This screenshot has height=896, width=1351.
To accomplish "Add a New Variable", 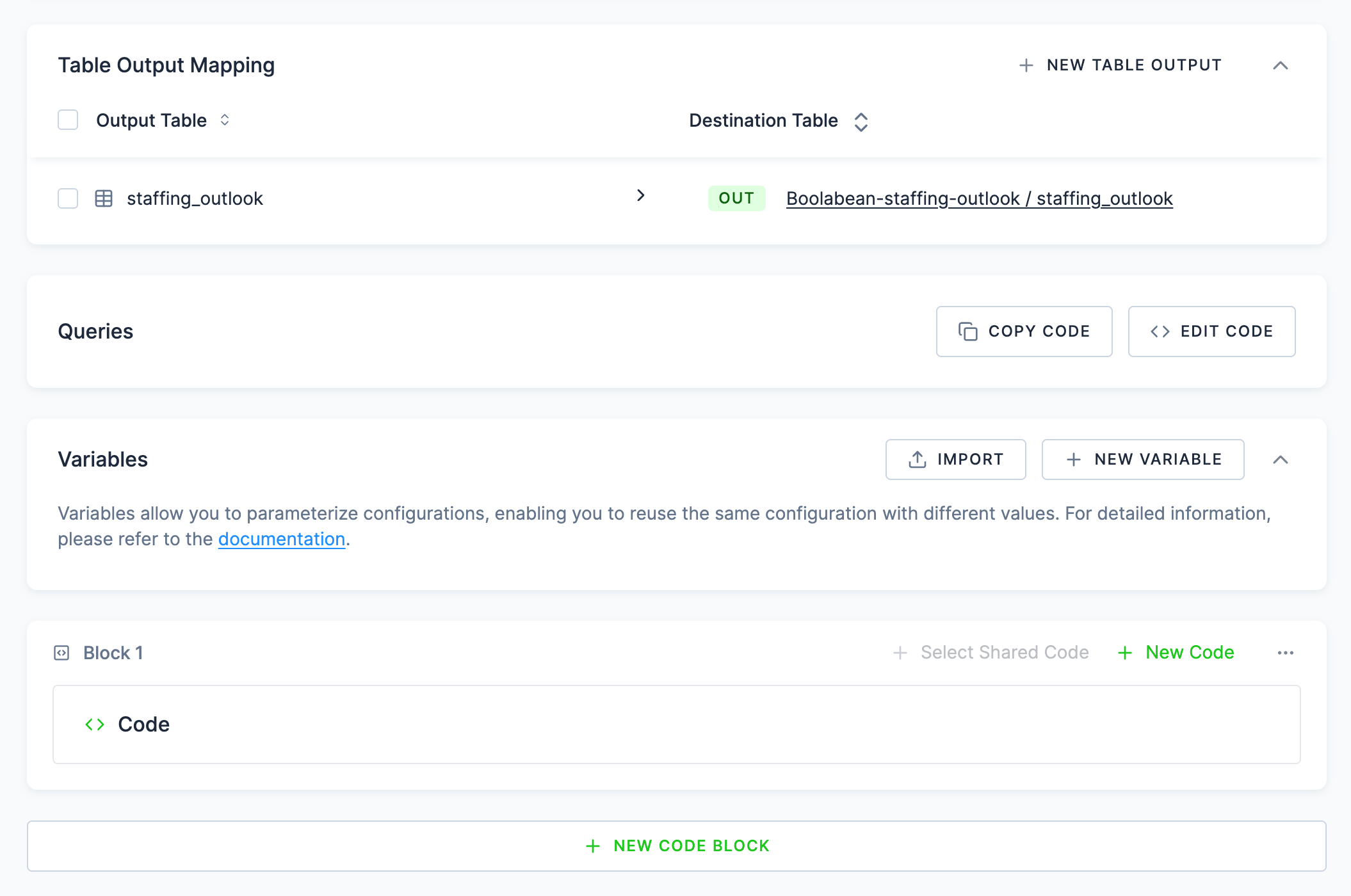I will pyautogui.click(x=1143, y=460).
